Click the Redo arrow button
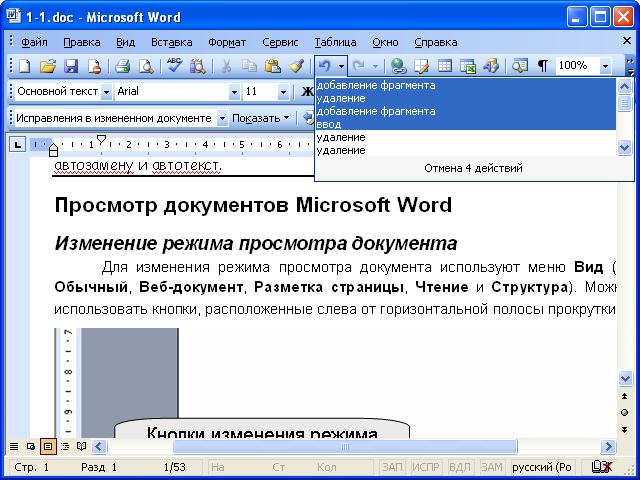The image size is (640, 480). [359, 66]
